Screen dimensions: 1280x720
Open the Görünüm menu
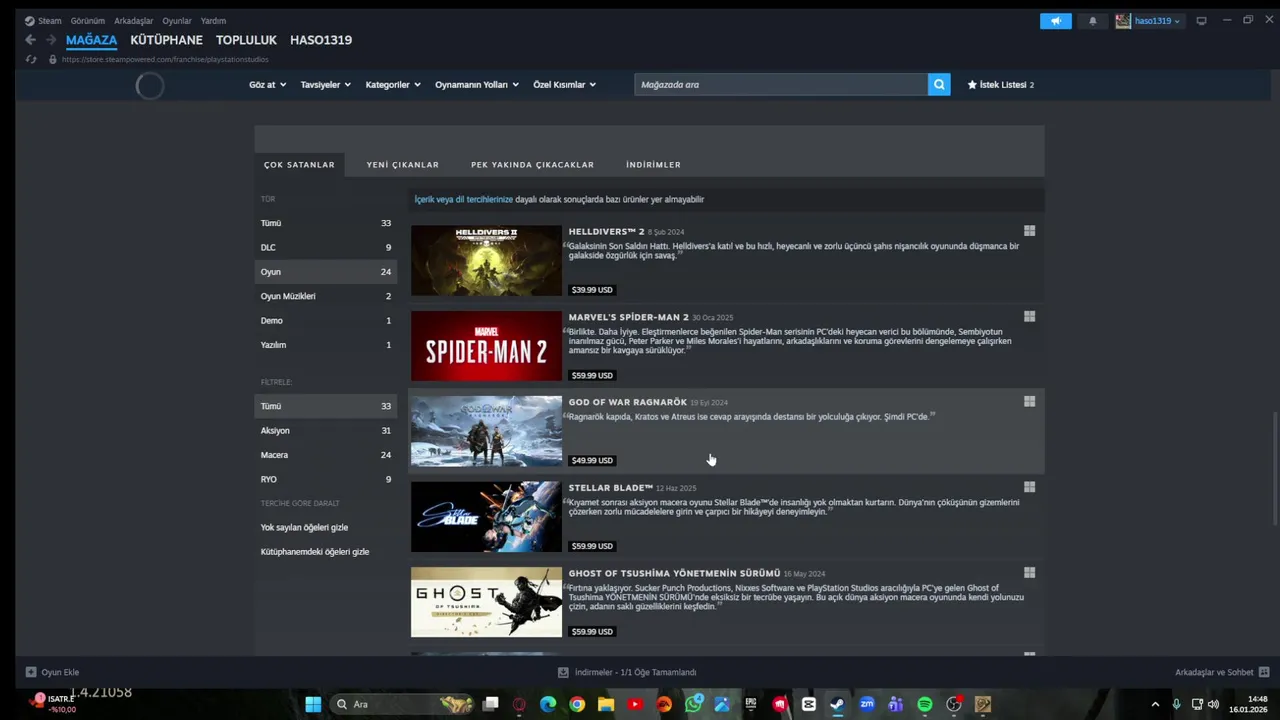[88, 21]
